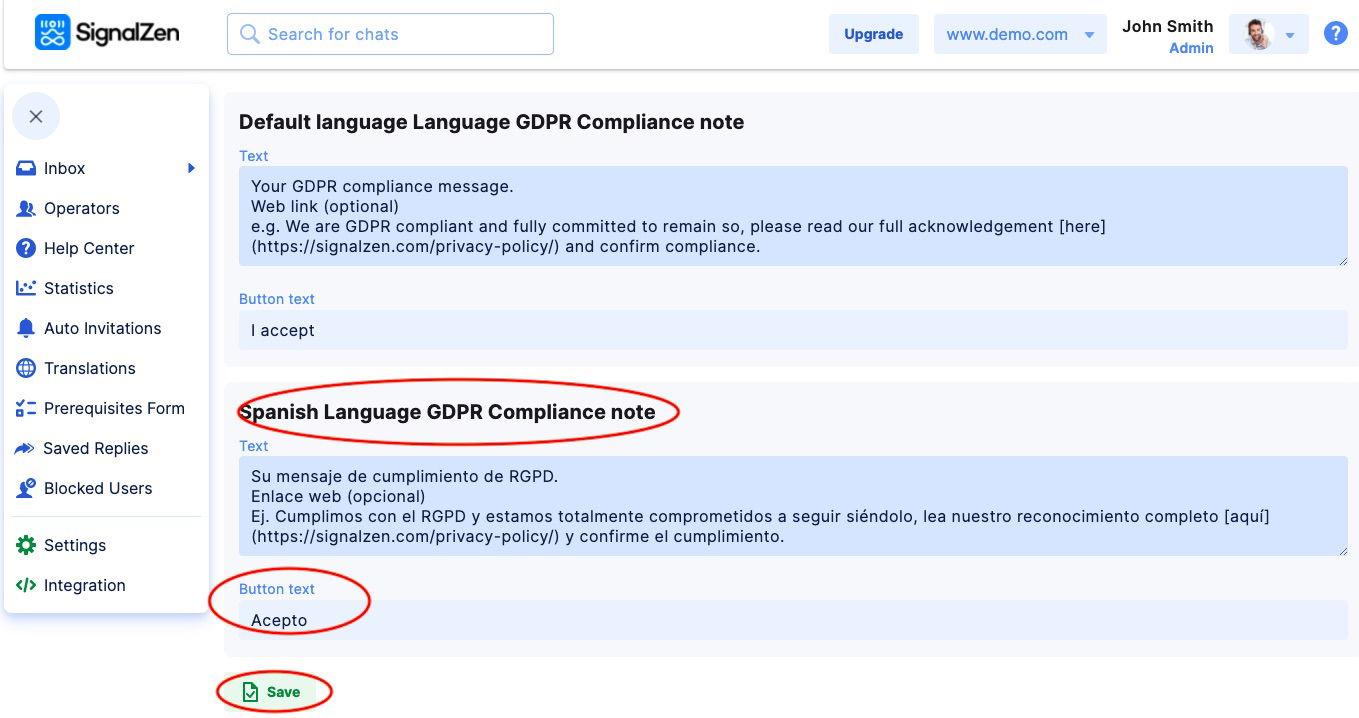Open the www.demo.com site dropdown

pos(1020,34)
